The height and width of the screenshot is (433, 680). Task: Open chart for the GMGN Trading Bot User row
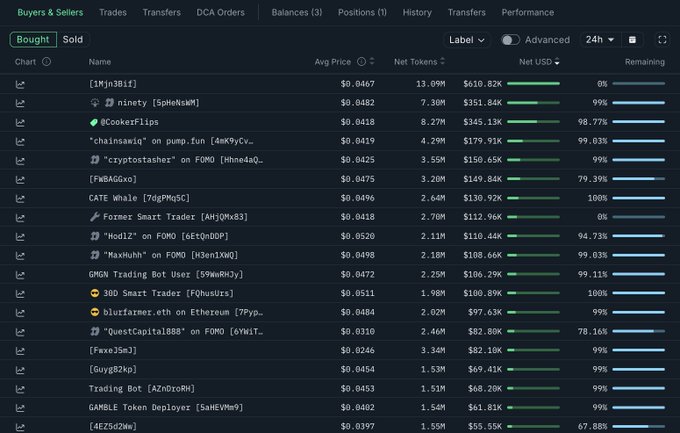(20, 275)
